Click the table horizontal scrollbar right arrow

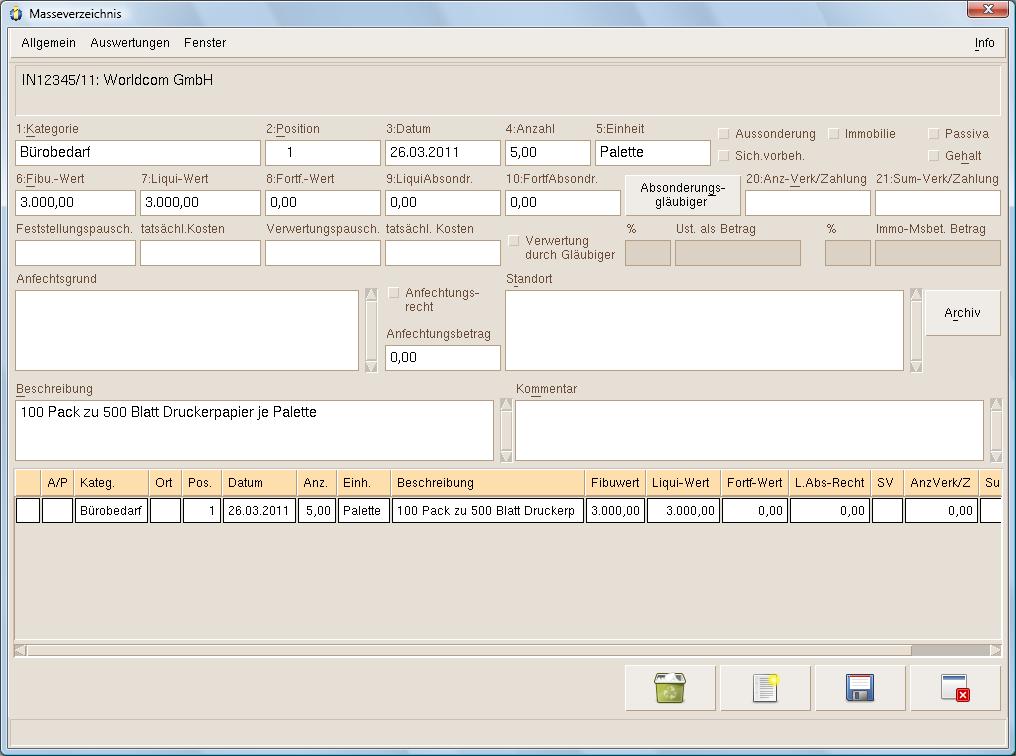pyautogui.click(x=995, y=650)
